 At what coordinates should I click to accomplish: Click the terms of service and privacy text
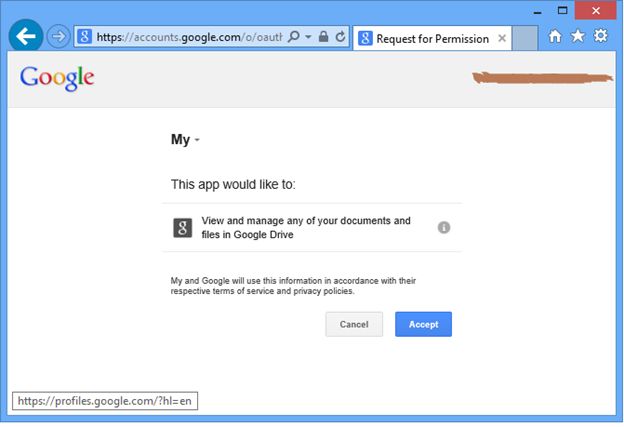293,286
